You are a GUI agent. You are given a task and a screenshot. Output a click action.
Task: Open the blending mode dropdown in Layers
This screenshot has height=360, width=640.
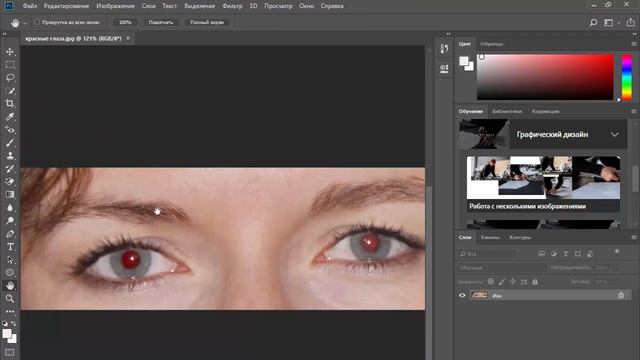pyautogui.click(x=501, y=268)
